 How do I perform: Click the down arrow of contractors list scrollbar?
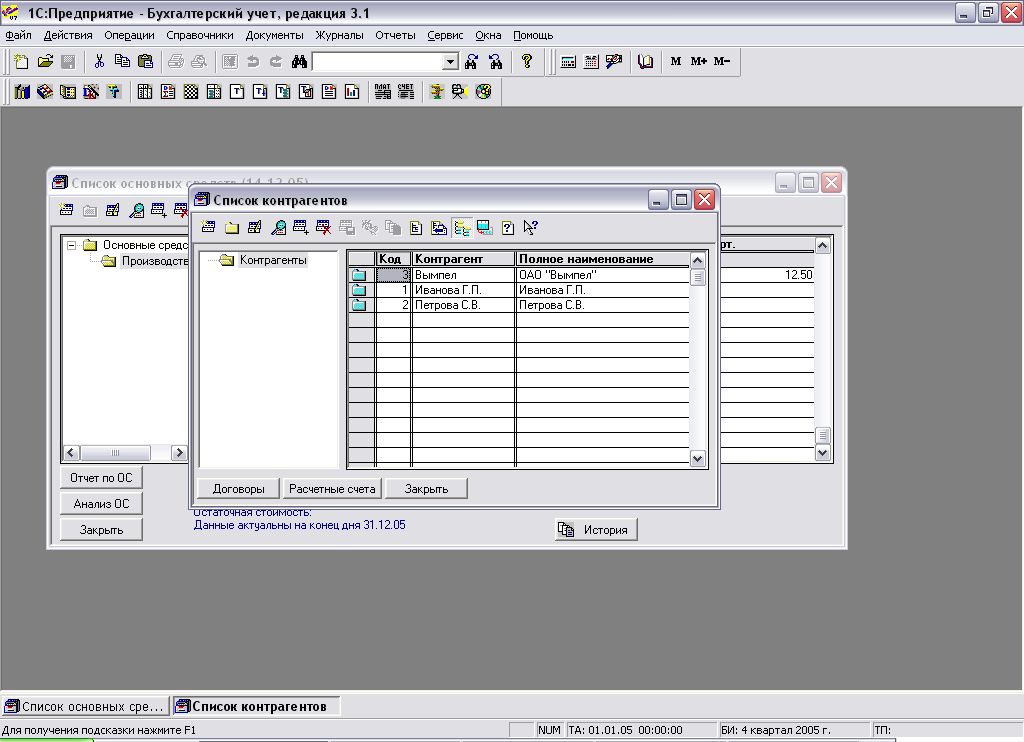click(x=698, y=458)
